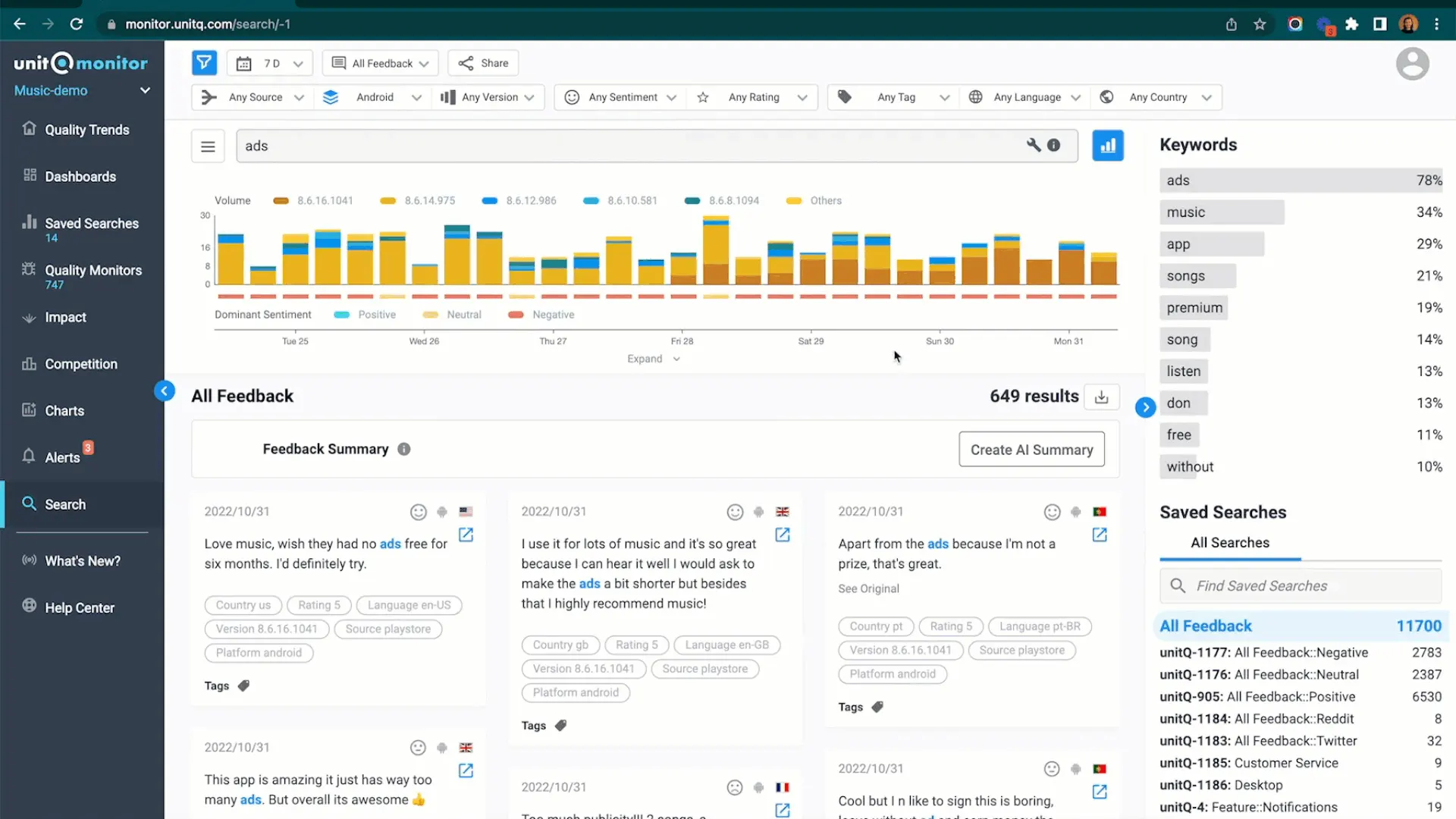Collapse the right Keywords panel arrow

point(1145,407)
